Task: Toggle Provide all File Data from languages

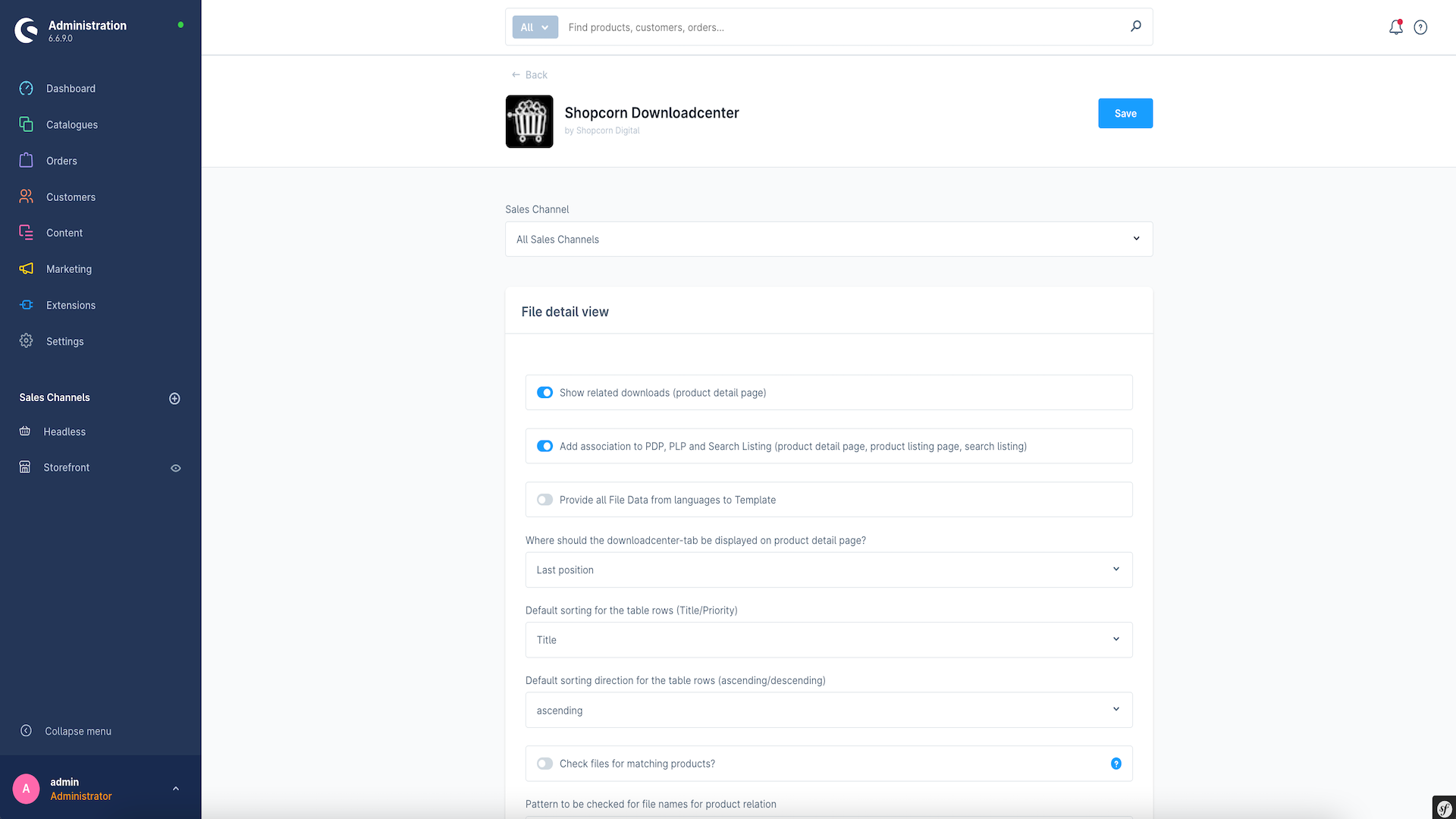Action: (545, 500)
